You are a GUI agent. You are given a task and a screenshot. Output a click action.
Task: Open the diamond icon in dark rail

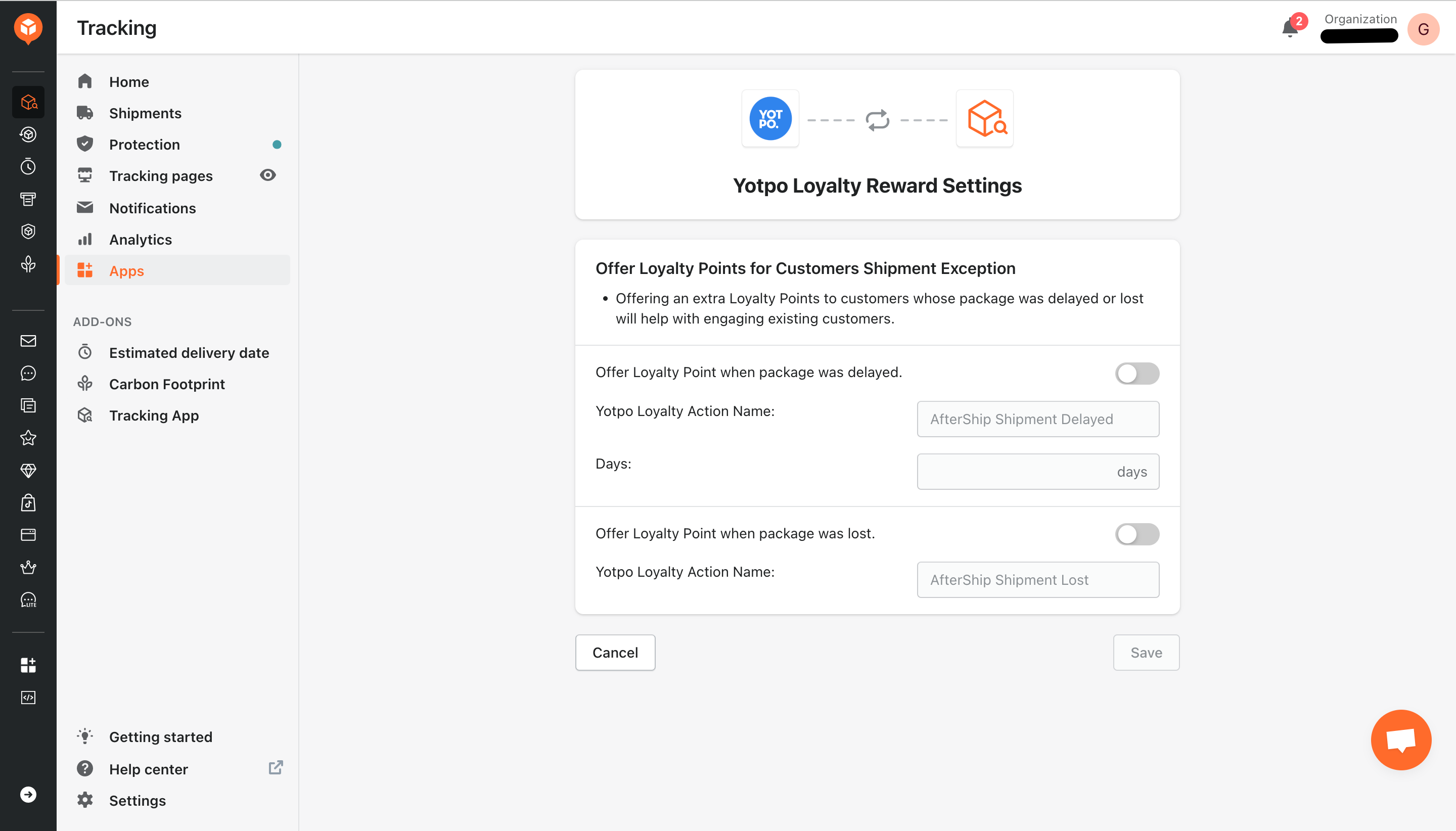[28, 470]
